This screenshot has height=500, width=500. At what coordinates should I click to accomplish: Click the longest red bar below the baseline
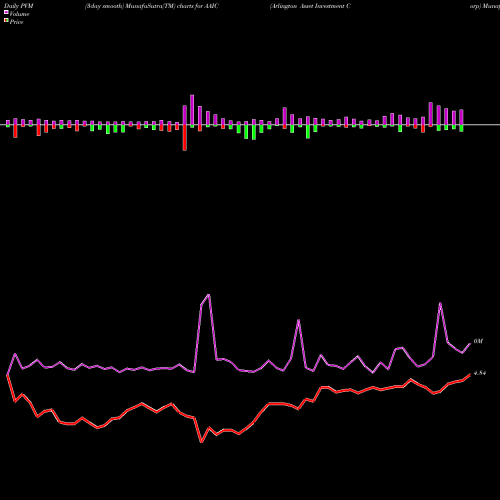(185, 138)
